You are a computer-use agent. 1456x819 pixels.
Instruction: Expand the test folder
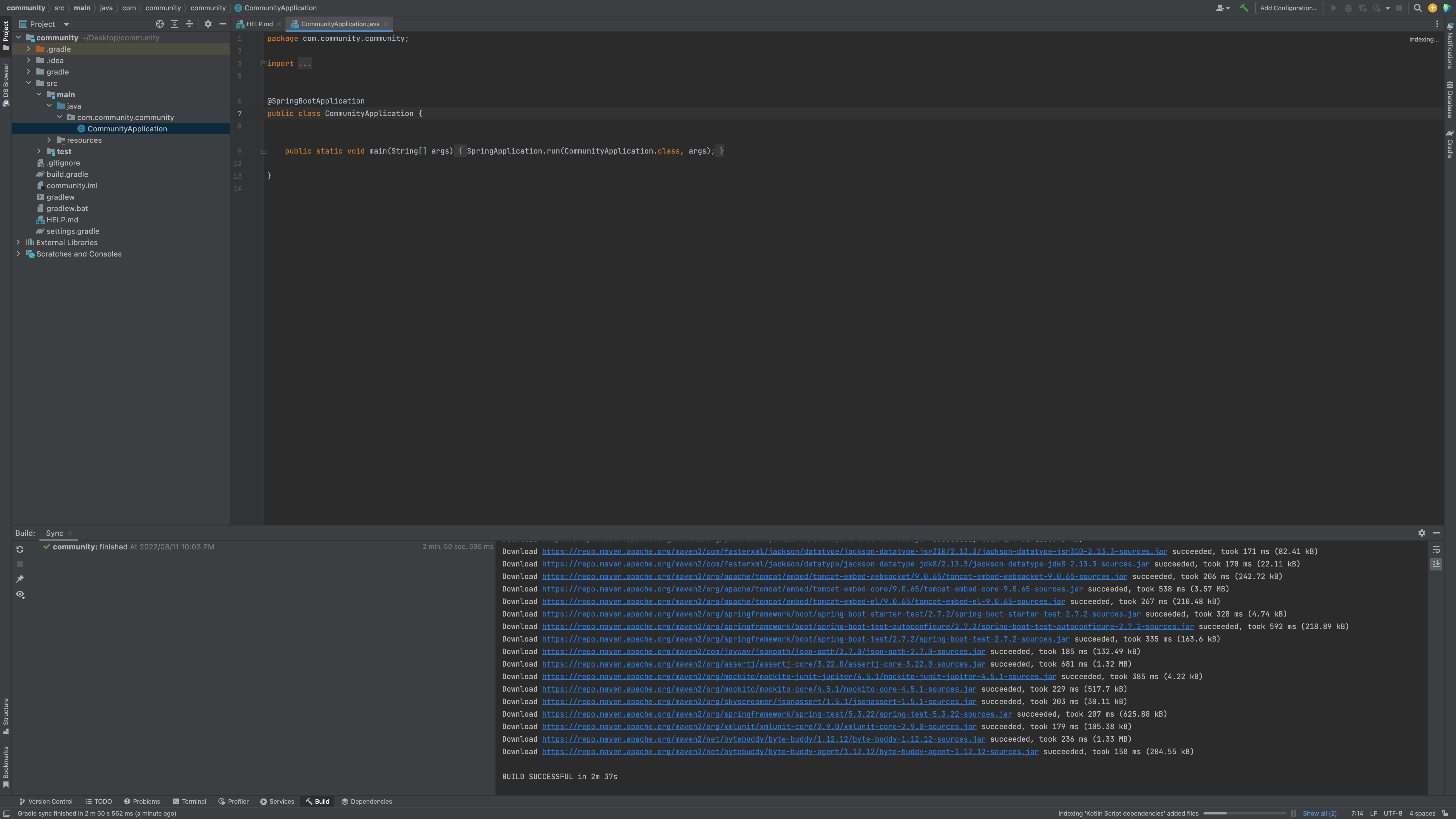coord(39,152)
